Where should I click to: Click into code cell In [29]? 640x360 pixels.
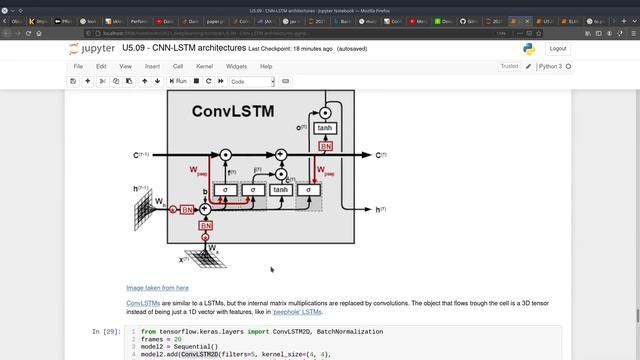[x=343, y=343]
